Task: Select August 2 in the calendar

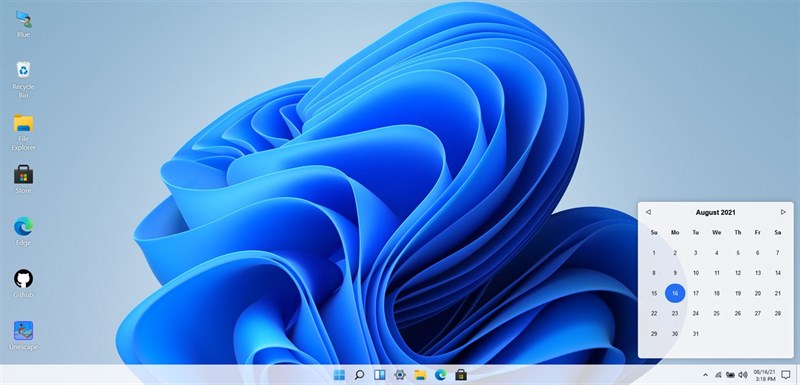Action: (675, 253)
